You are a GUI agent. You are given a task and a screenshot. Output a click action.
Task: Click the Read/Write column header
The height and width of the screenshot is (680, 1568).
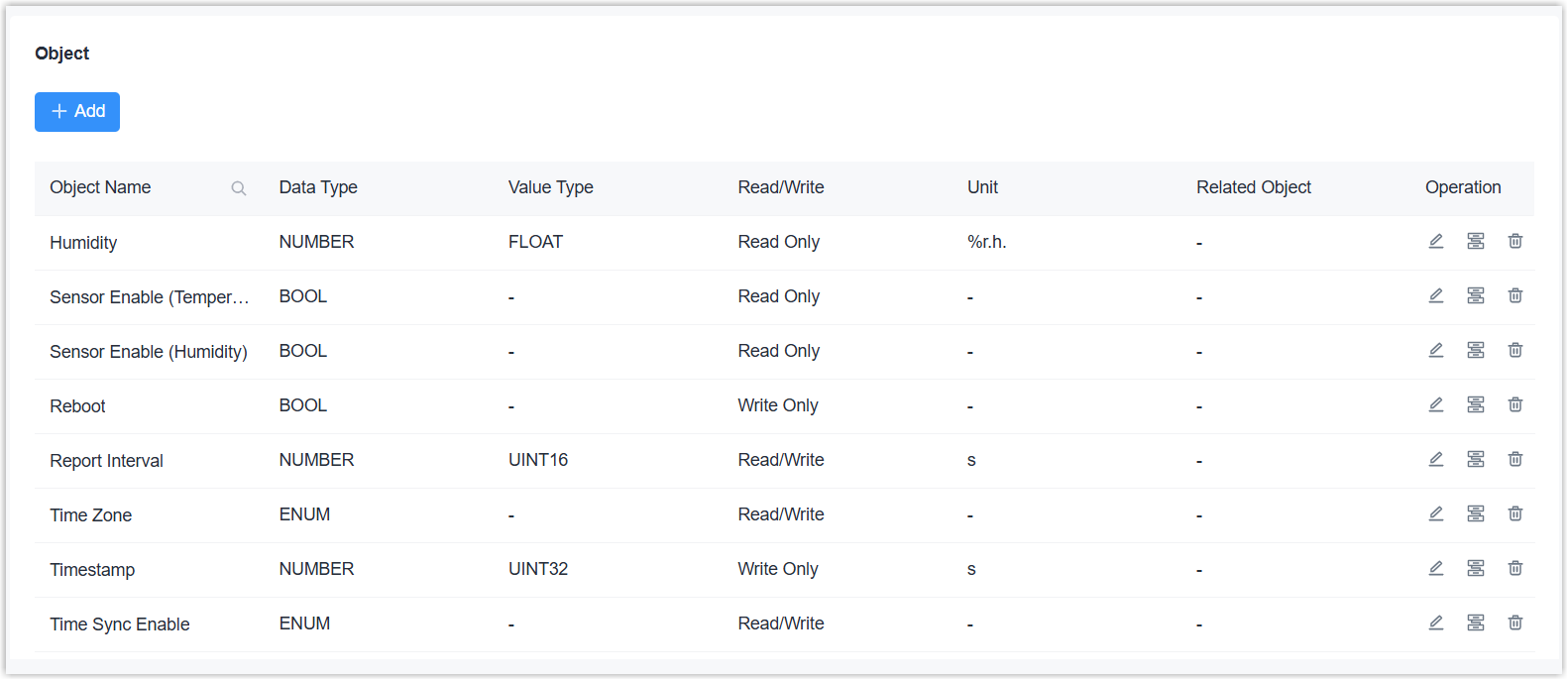pos(780,188)
